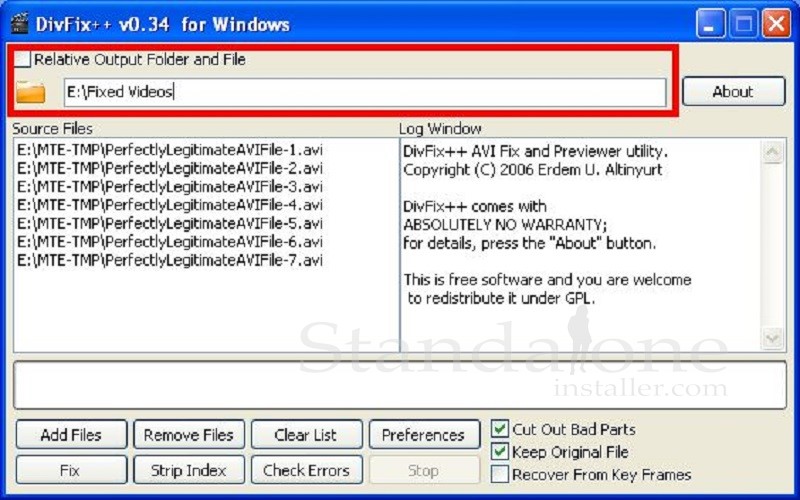Open the output folder browse icon
The image size is (800, 500).
pyautogui.click(x=31, y=92)
